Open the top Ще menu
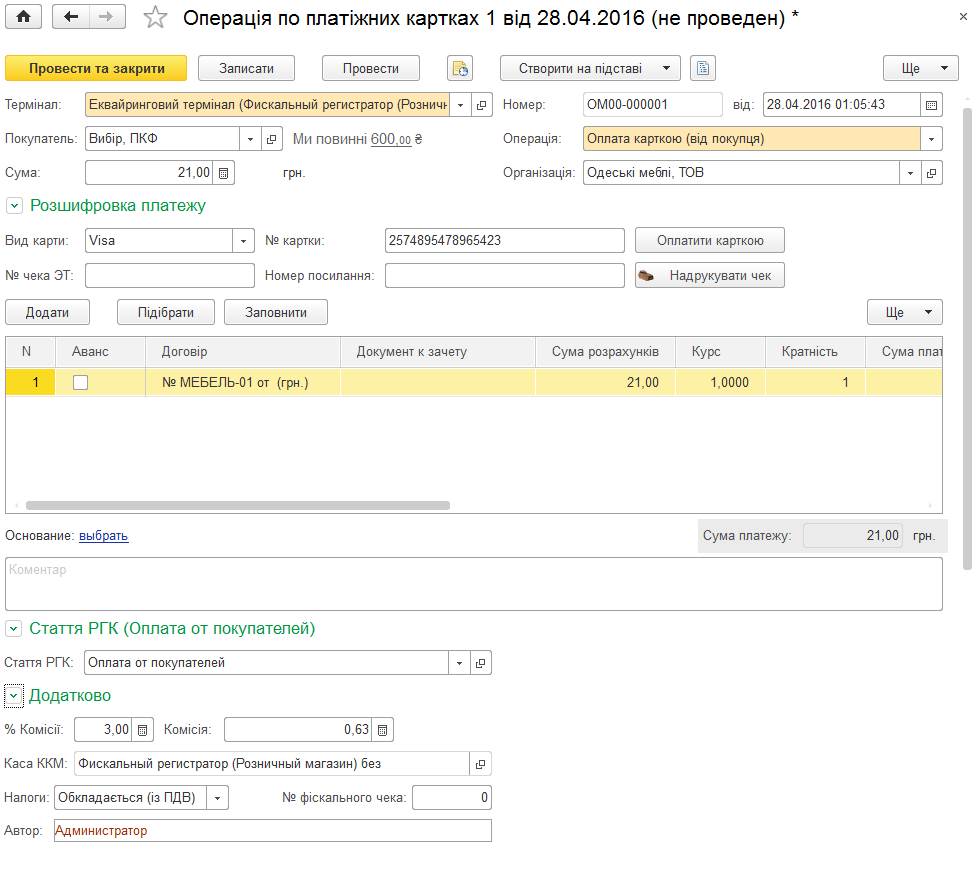Screen dimensions: 978x882 point(921,69)
